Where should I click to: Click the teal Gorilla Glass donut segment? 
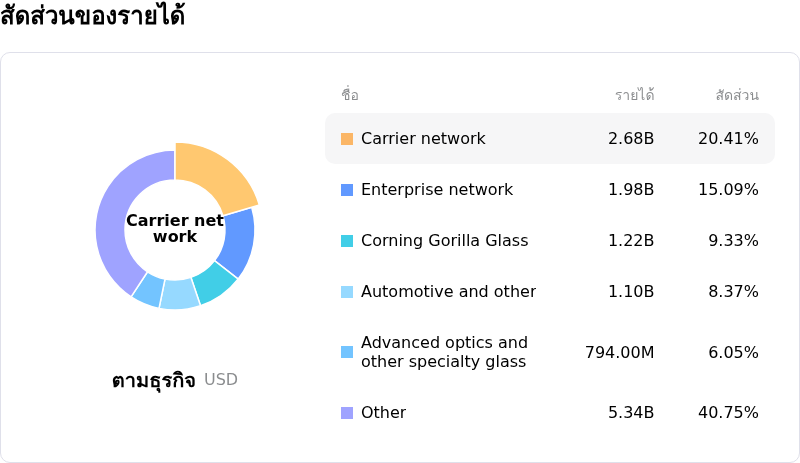point(213,282)
